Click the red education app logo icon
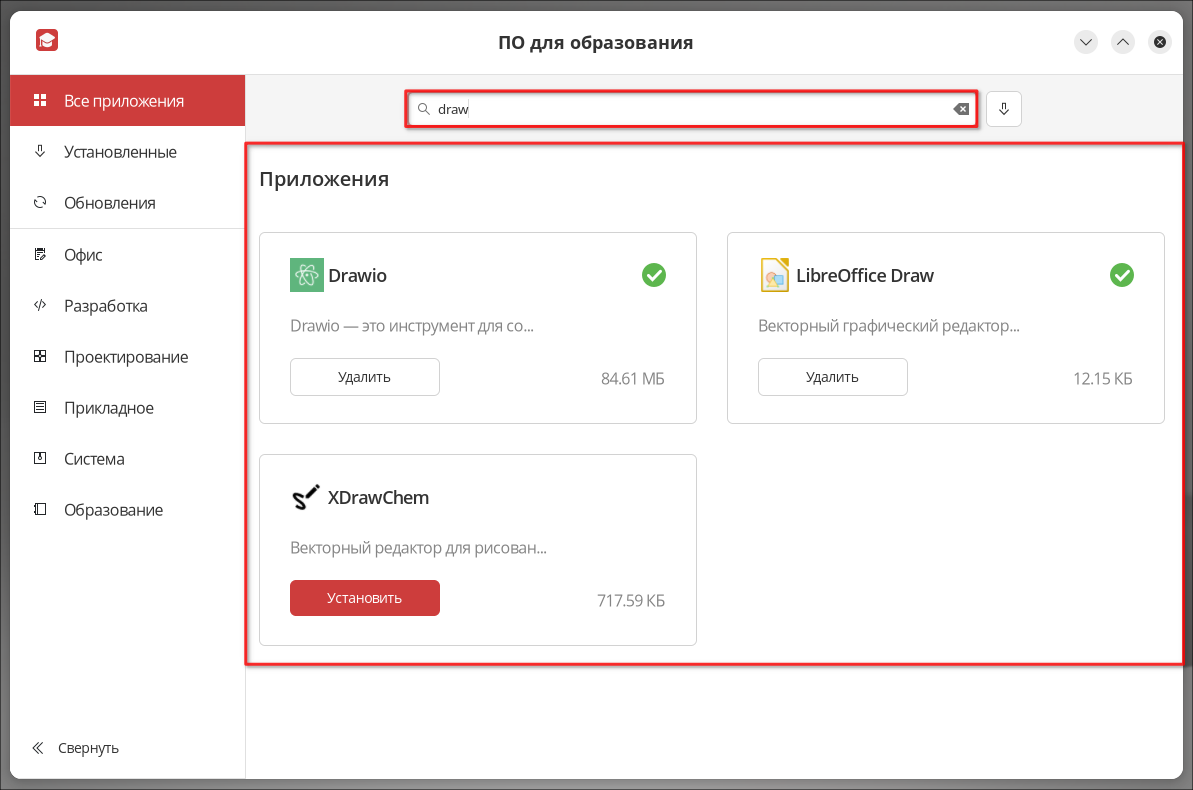1193x790 pixels. click(47, 40)
